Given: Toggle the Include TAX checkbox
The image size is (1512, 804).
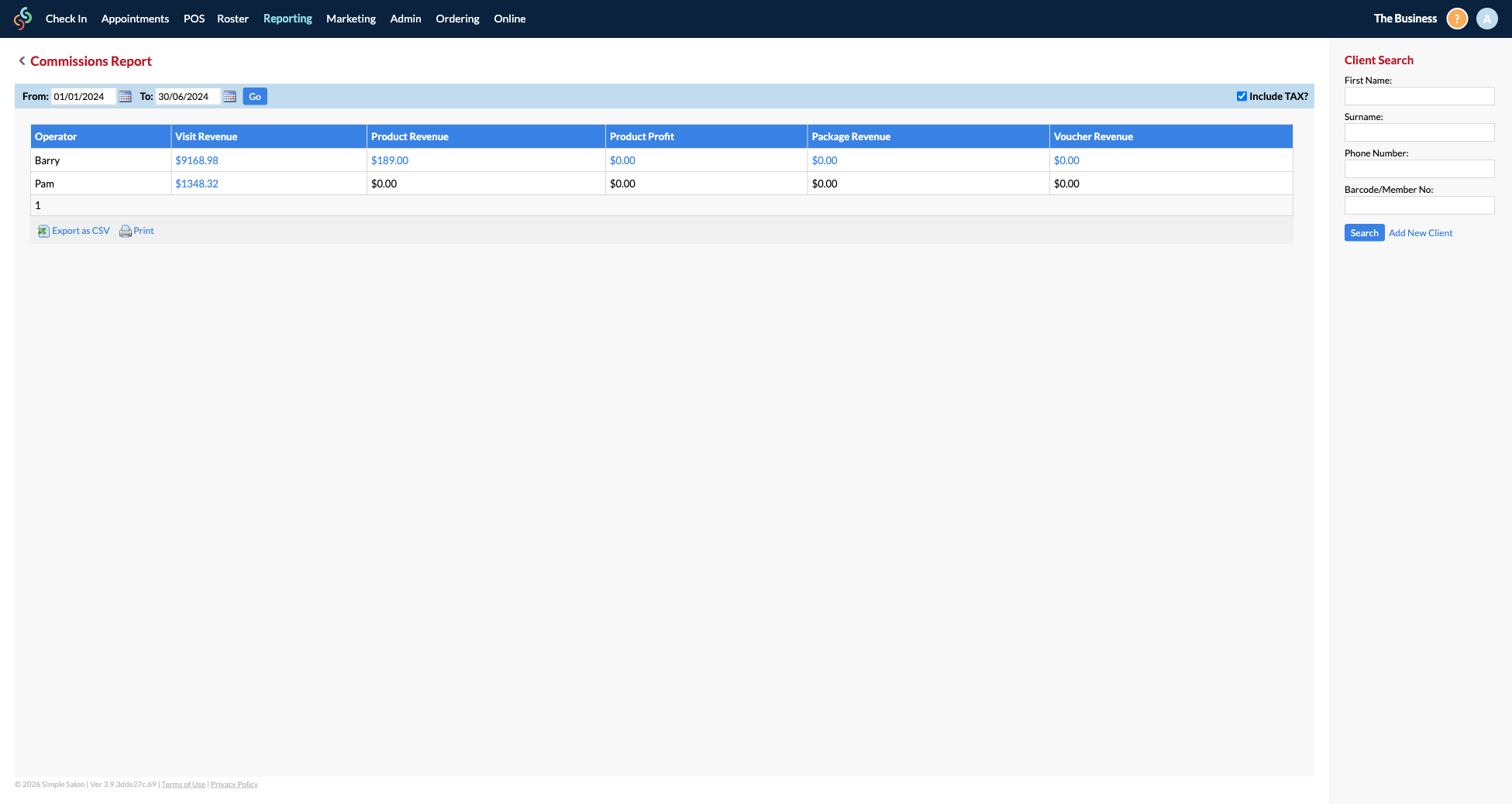Looking at the screenshot, I should pos(1242,97).
